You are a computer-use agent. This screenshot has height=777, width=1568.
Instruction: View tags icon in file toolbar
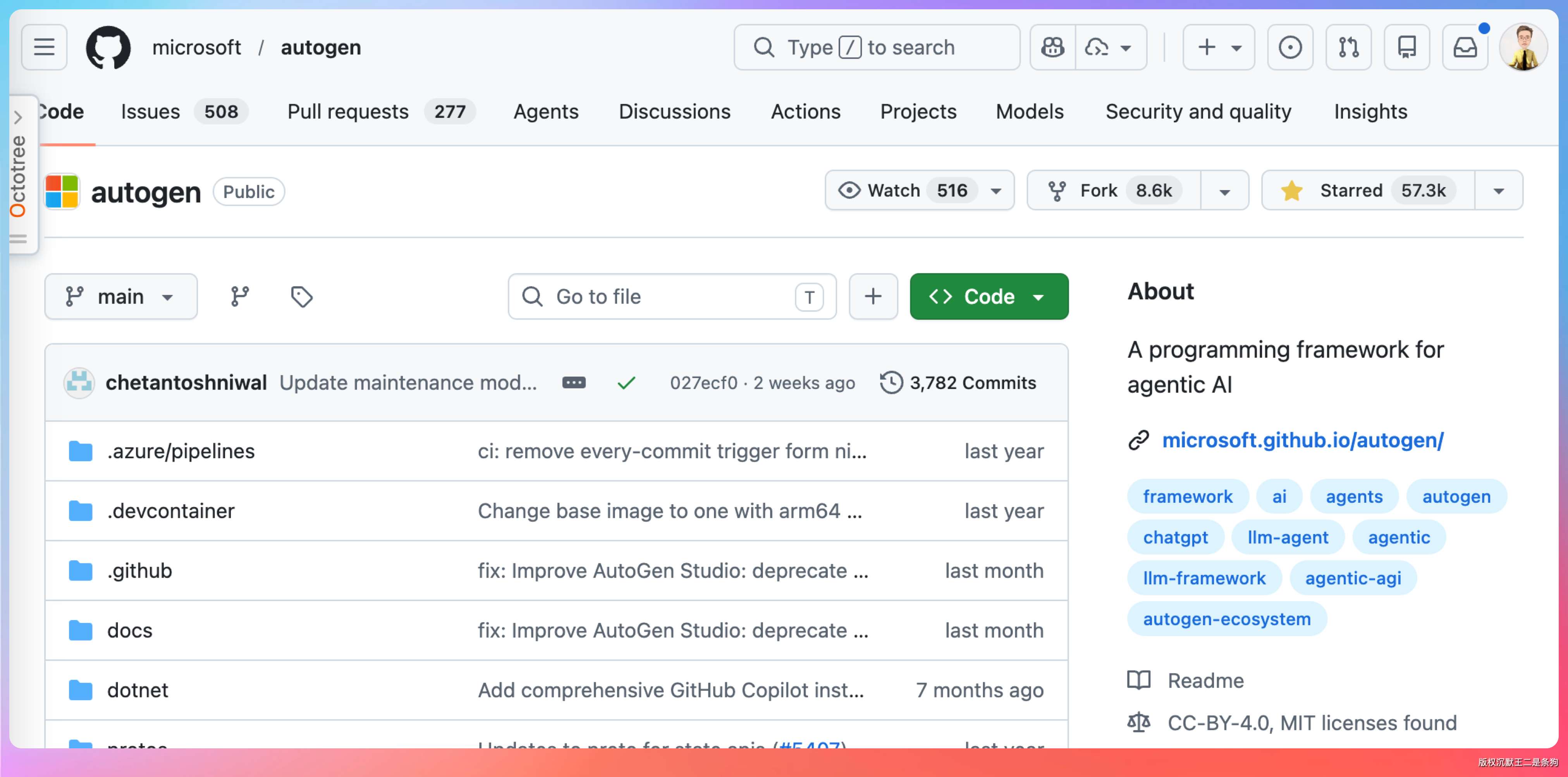click(301, 296)
